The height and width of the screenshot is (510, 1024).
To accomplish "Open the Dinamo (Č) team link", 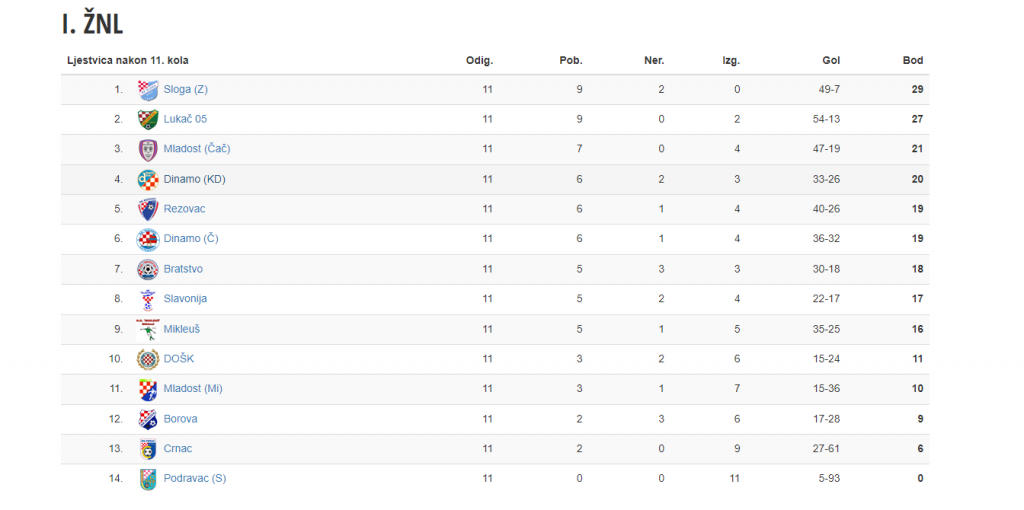I will [191, 239].
